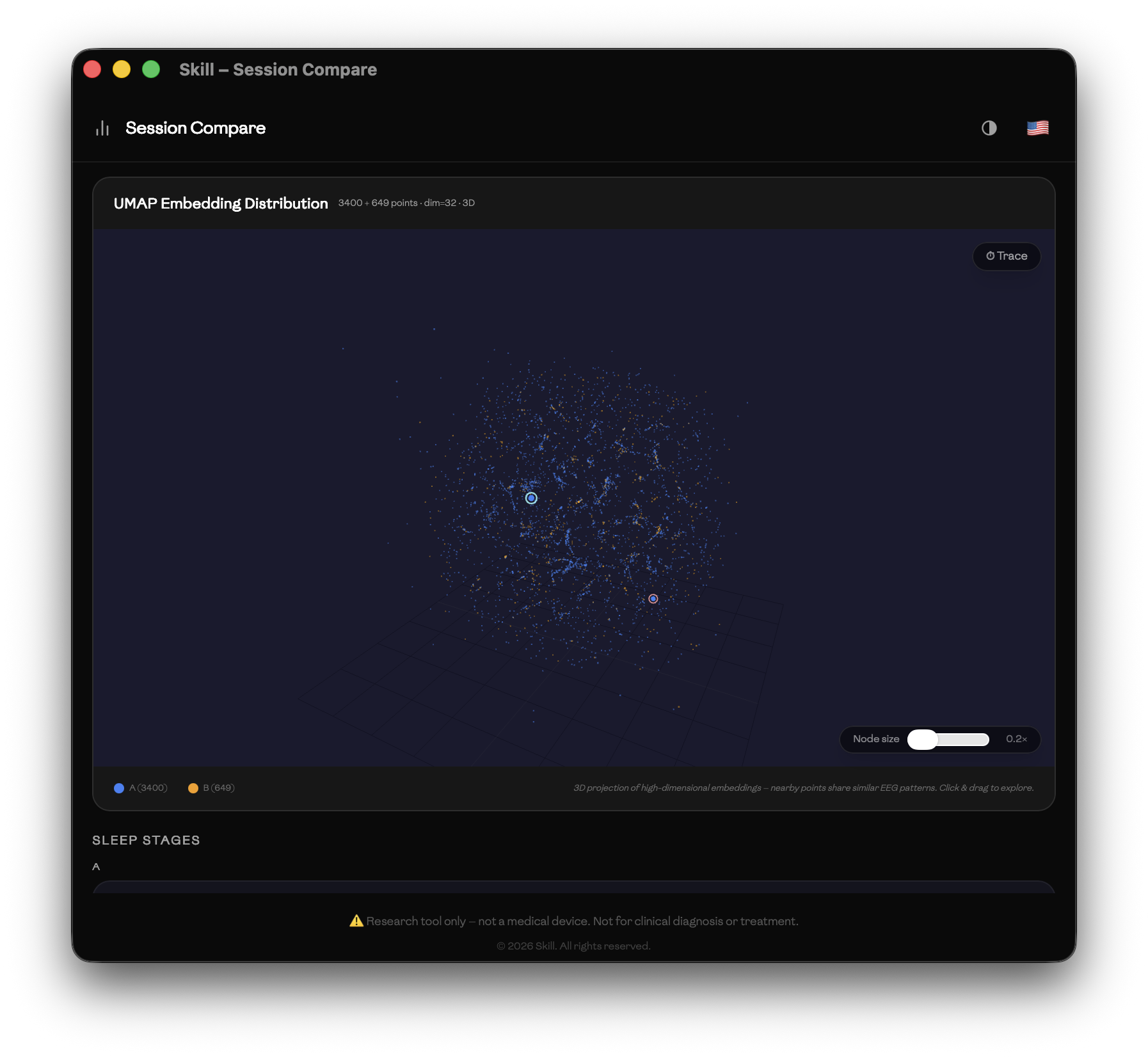Toggle visibility of series B (649) via legend
The image size is (1148, 1057).
211,788
